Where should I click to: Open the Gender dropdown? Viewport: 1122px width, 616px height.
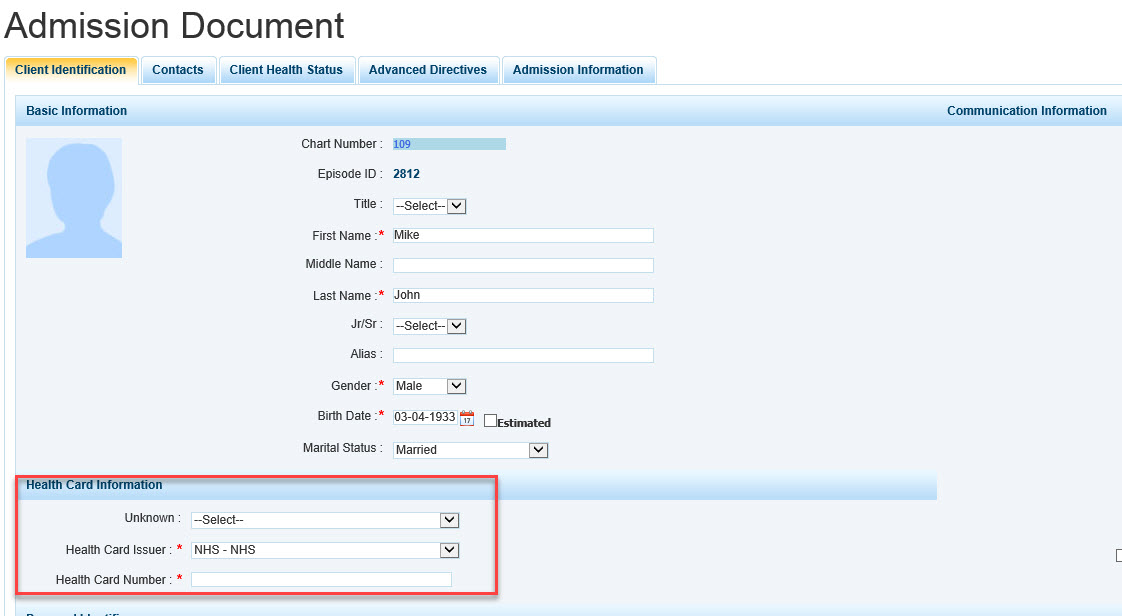click(x=430, y=386)
